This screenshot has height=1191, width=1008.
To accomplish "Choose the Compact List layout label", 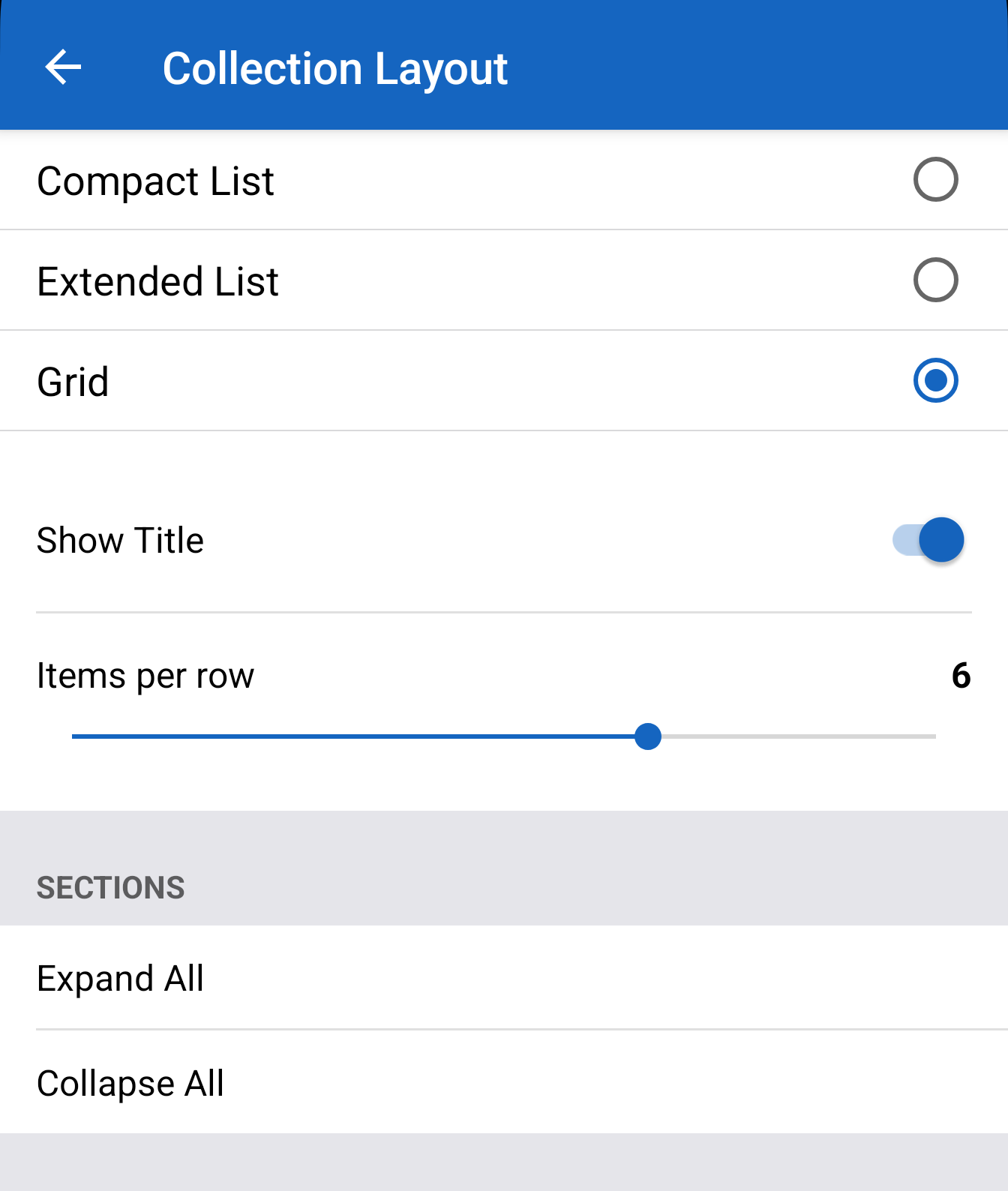I will pyautogui.click(x=156, y=181).
